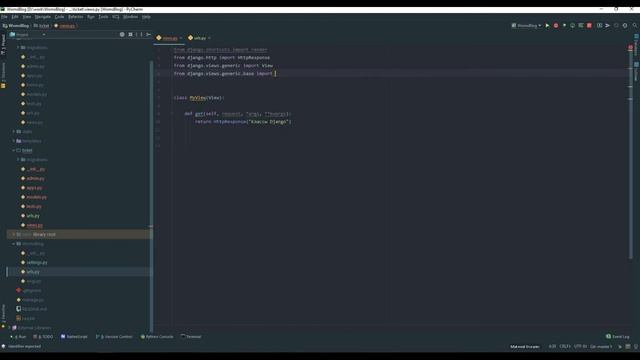Click line-column position indicator in status bar
This screenshot has width=640, height=360.
[552, 347]
